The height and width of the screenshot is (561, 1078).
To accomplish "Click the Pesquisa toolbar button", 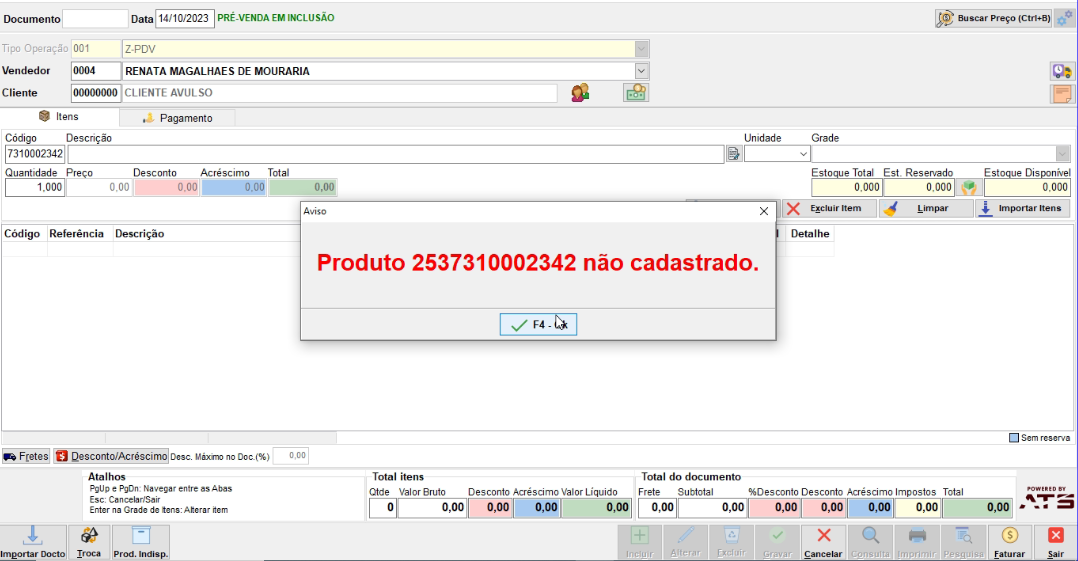I will click(x=963, y=542).
